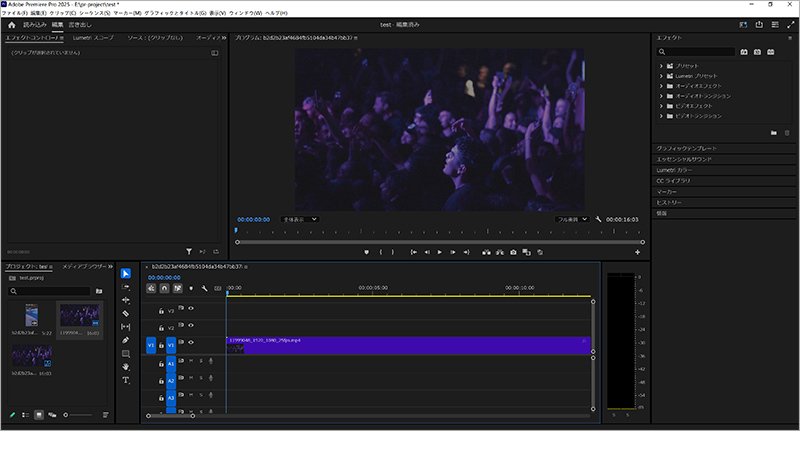This screenshot has width=800, height=451.
Task: Toggle Linked Selection in timeline
Action: click(177, 288)
